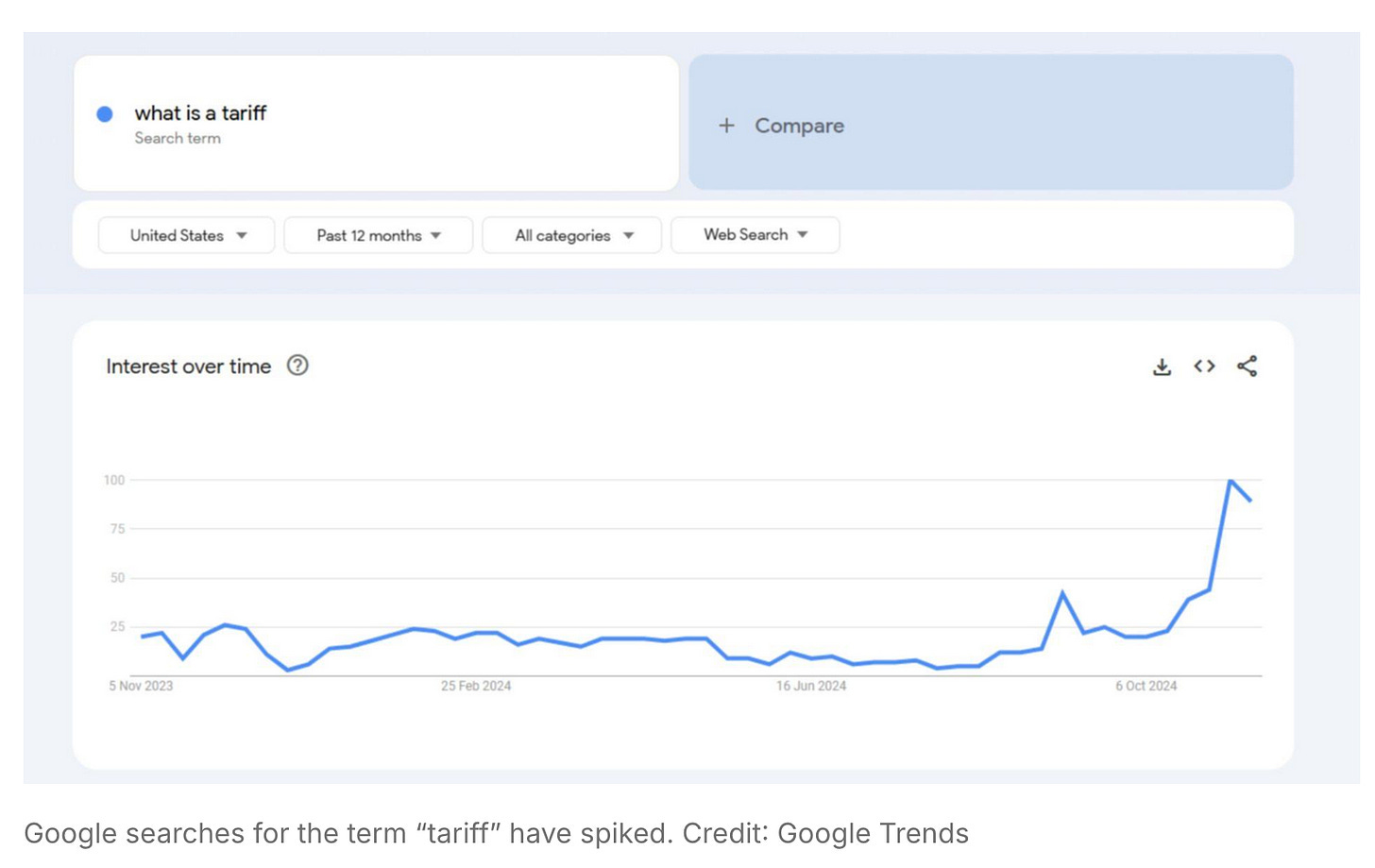
Task: Open the Interest over time help icon
Action: (297, 366)
